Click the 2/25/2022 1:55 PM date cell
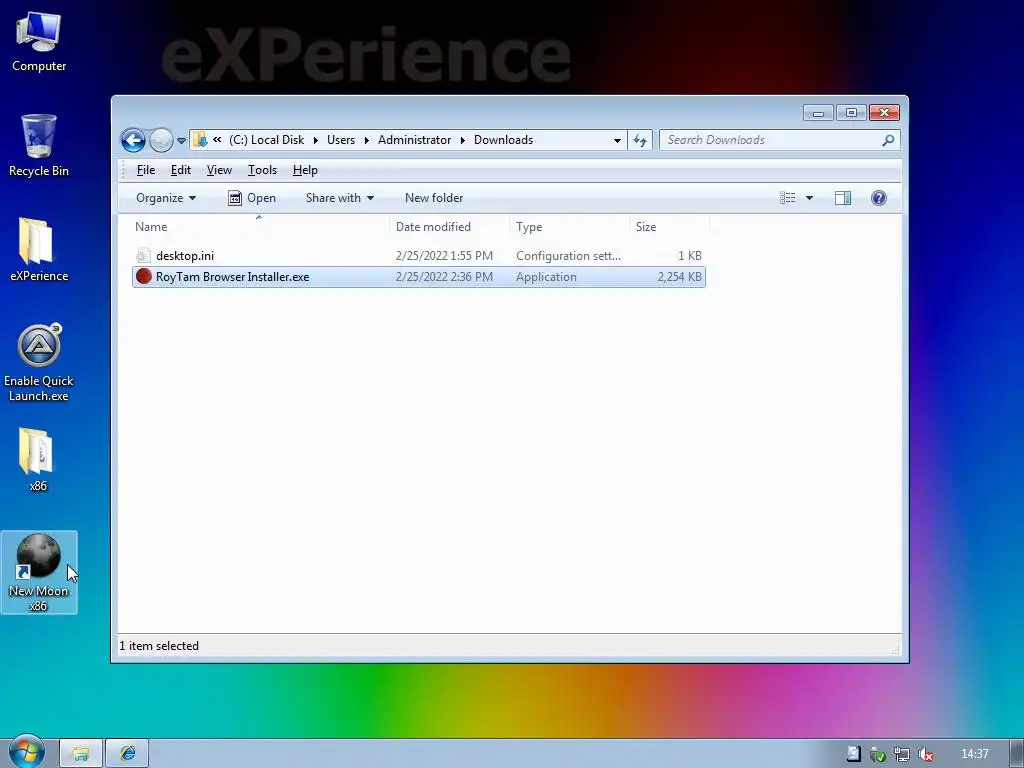This screenshot has height=768, width=1024. [x=444, y=255]
